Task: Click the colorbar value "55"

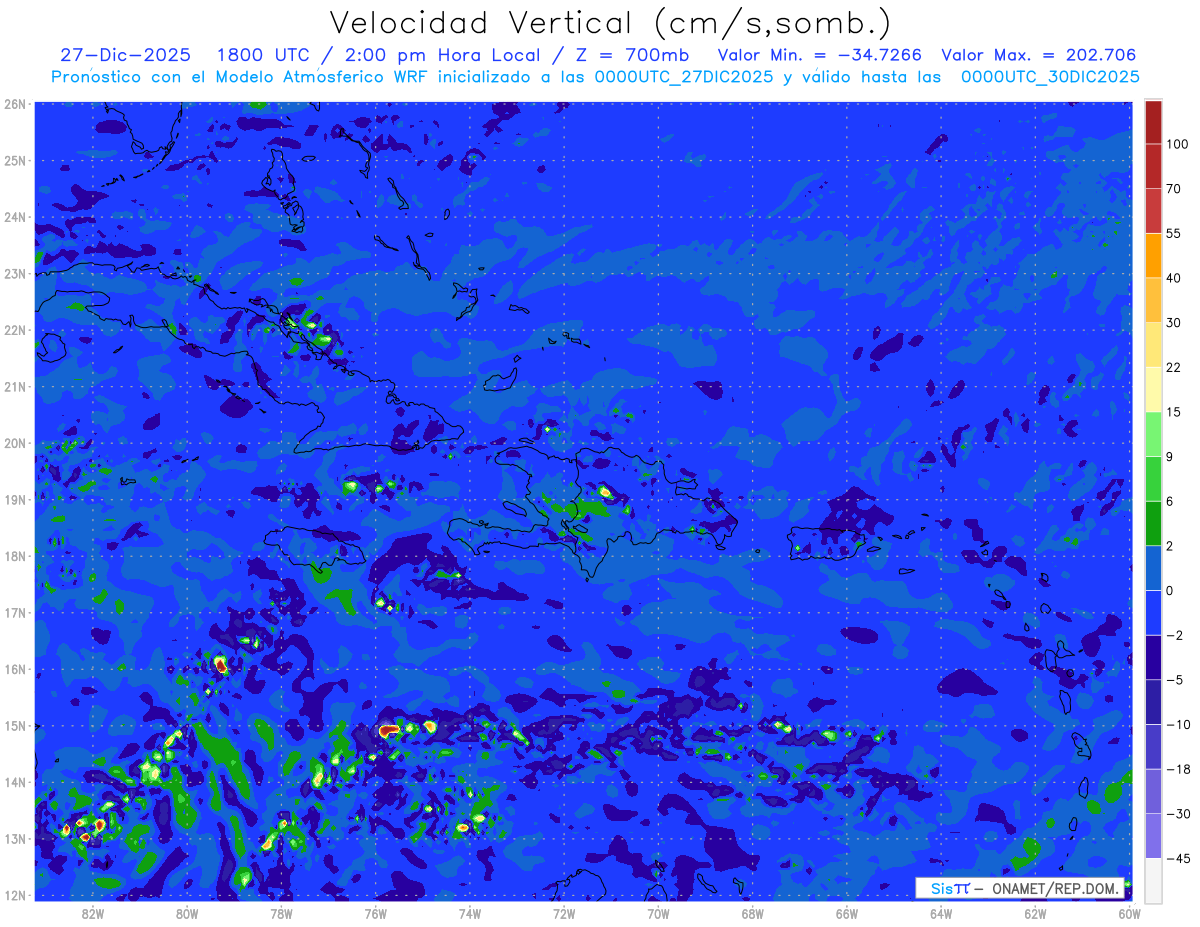Action: click(1174, 233)
